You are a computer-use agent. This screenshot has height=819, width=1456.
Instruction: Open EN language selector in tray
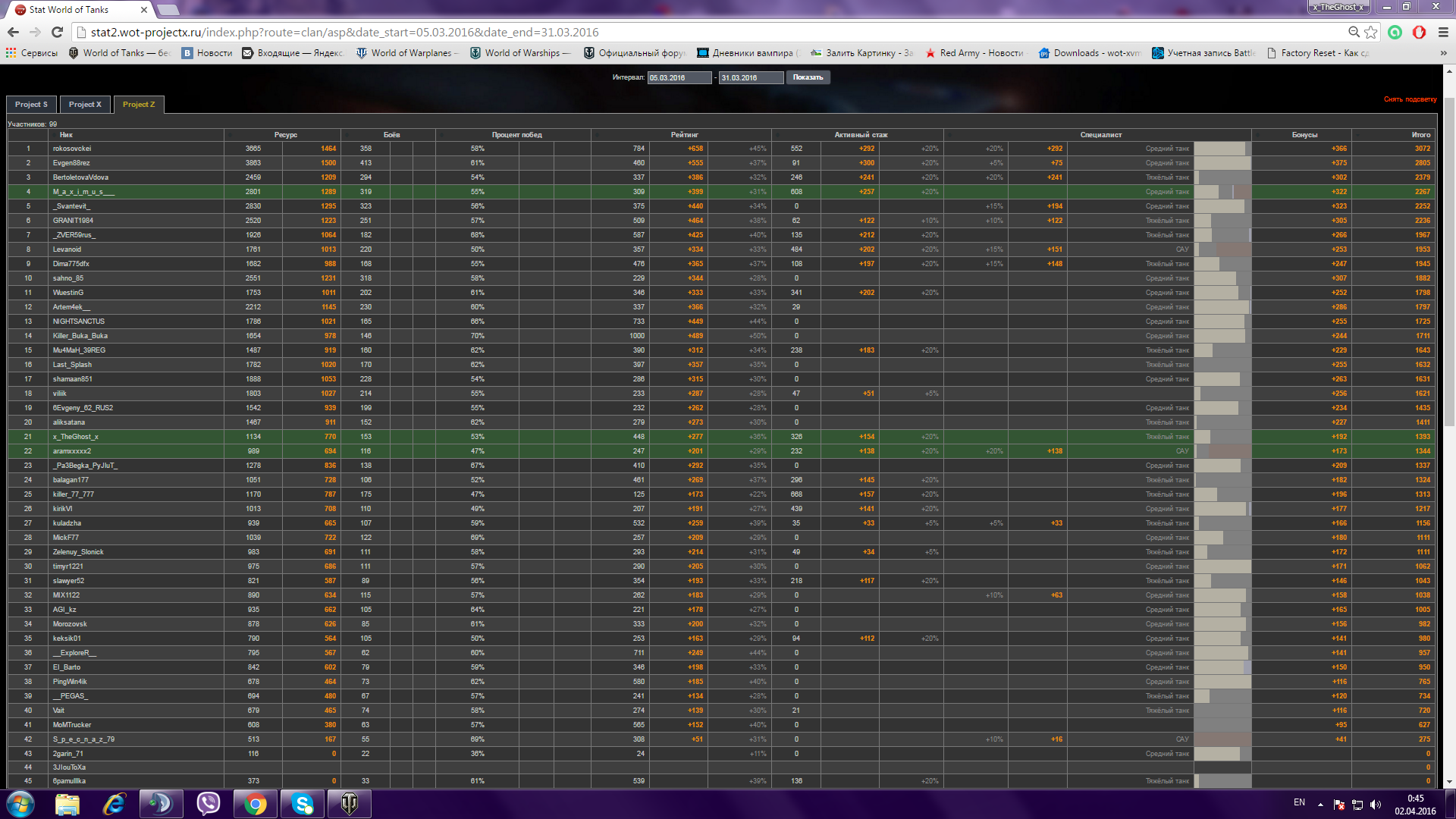click(1299, 802)
